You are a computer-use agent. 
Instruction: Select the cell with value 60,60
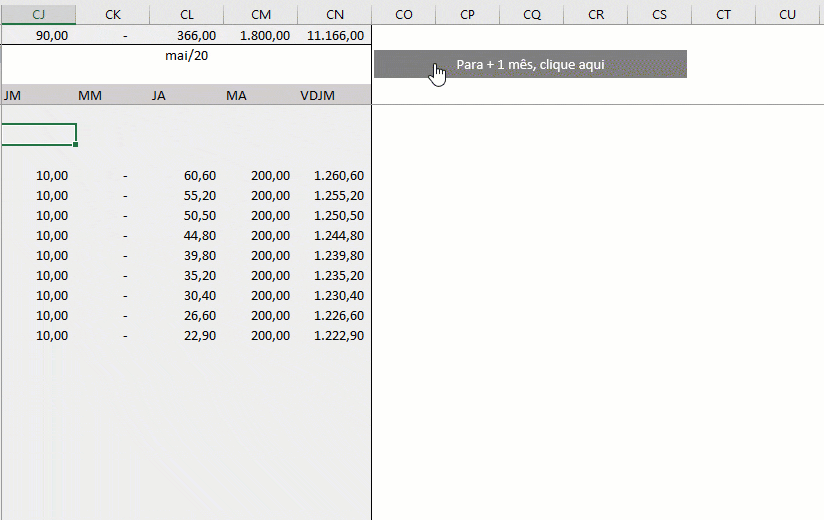[187, 175]
